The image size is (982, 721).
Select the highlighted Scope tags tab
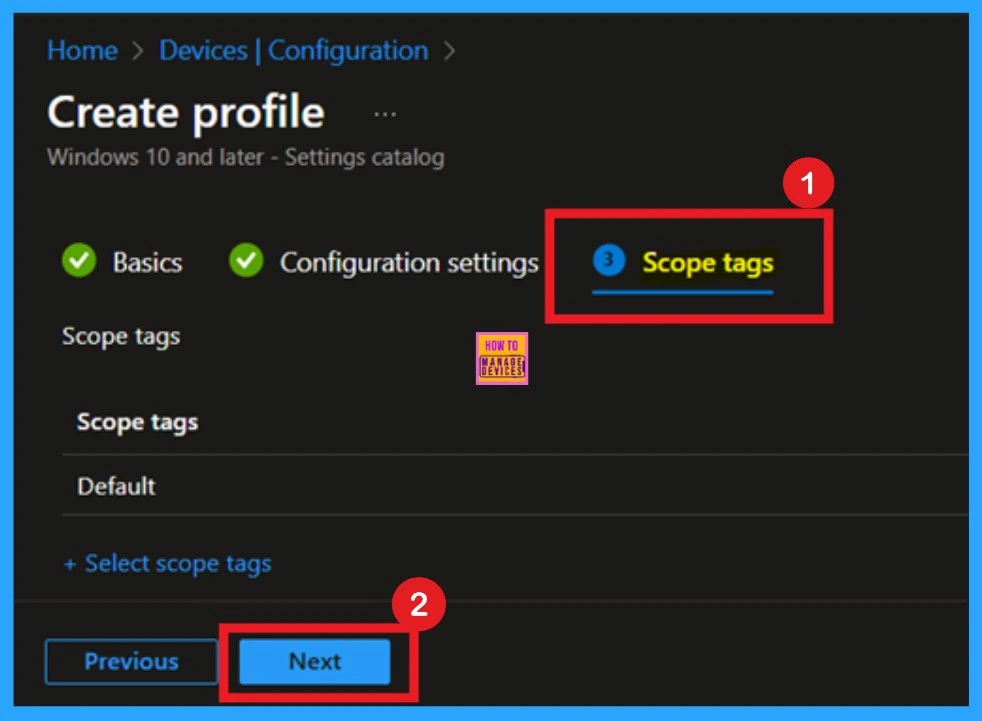pyautogui.click(x=707, y=263)
